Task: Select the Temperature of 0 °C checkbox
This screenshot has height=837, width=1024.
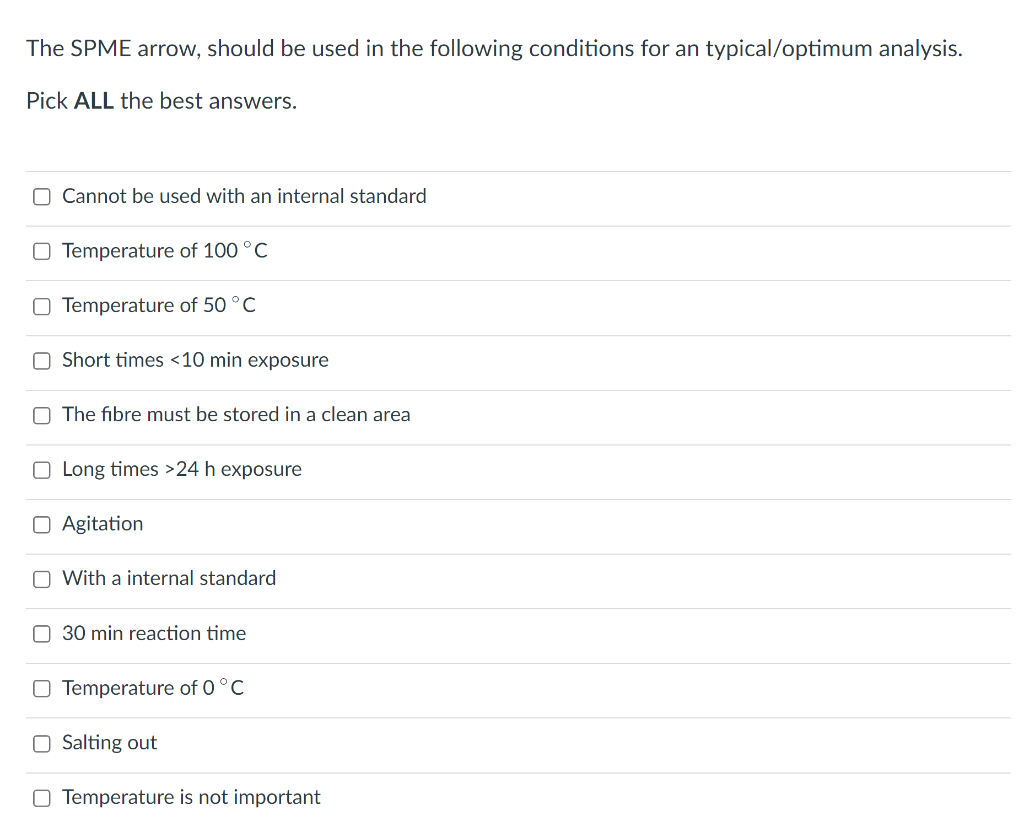Action: (x=42, y=688)
